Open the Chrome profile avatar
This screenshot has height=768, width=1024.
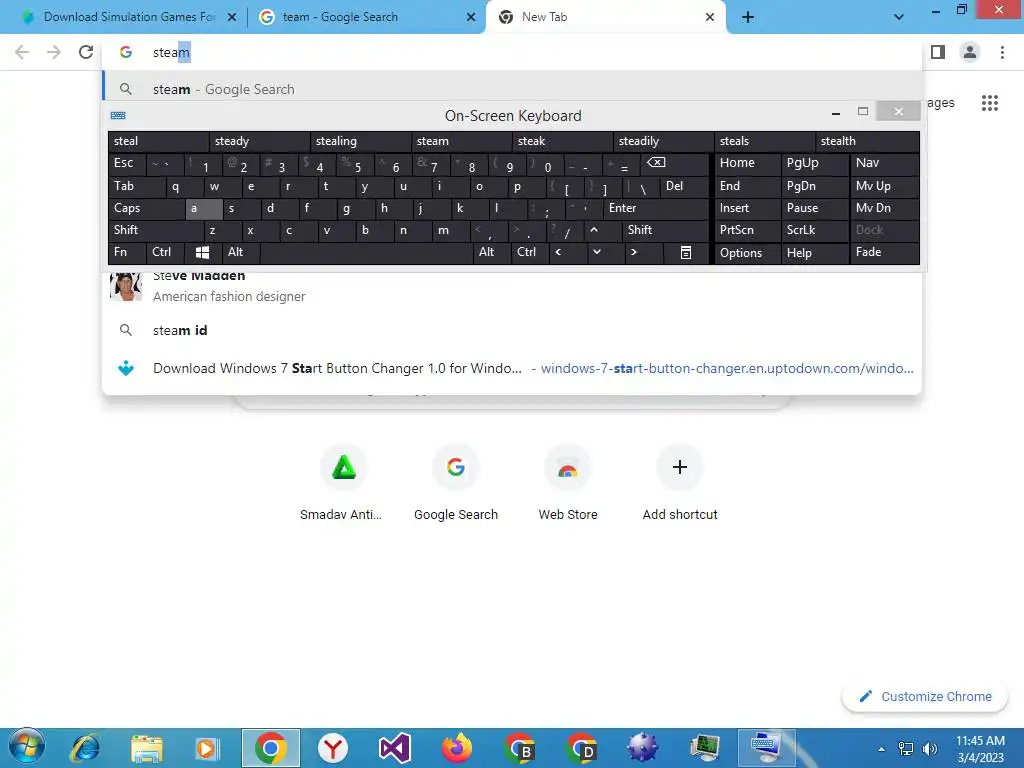(x=970, y=52)
